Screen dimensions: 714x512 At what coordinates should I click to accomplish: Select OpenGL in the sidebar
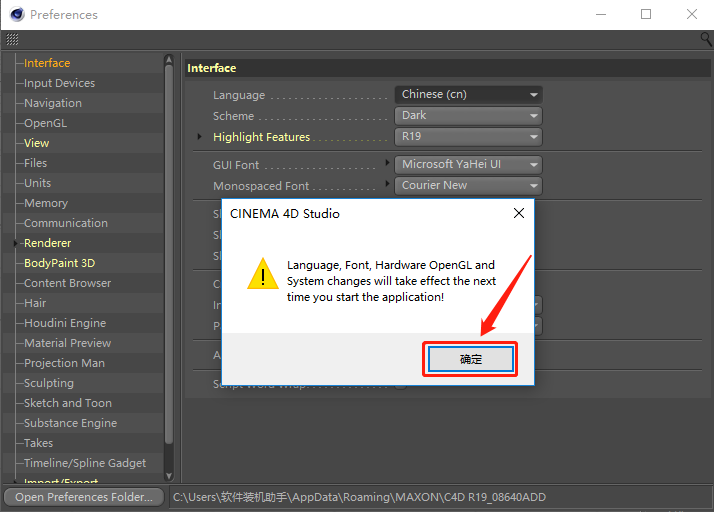pyautogui.click(x=45, y=123)
